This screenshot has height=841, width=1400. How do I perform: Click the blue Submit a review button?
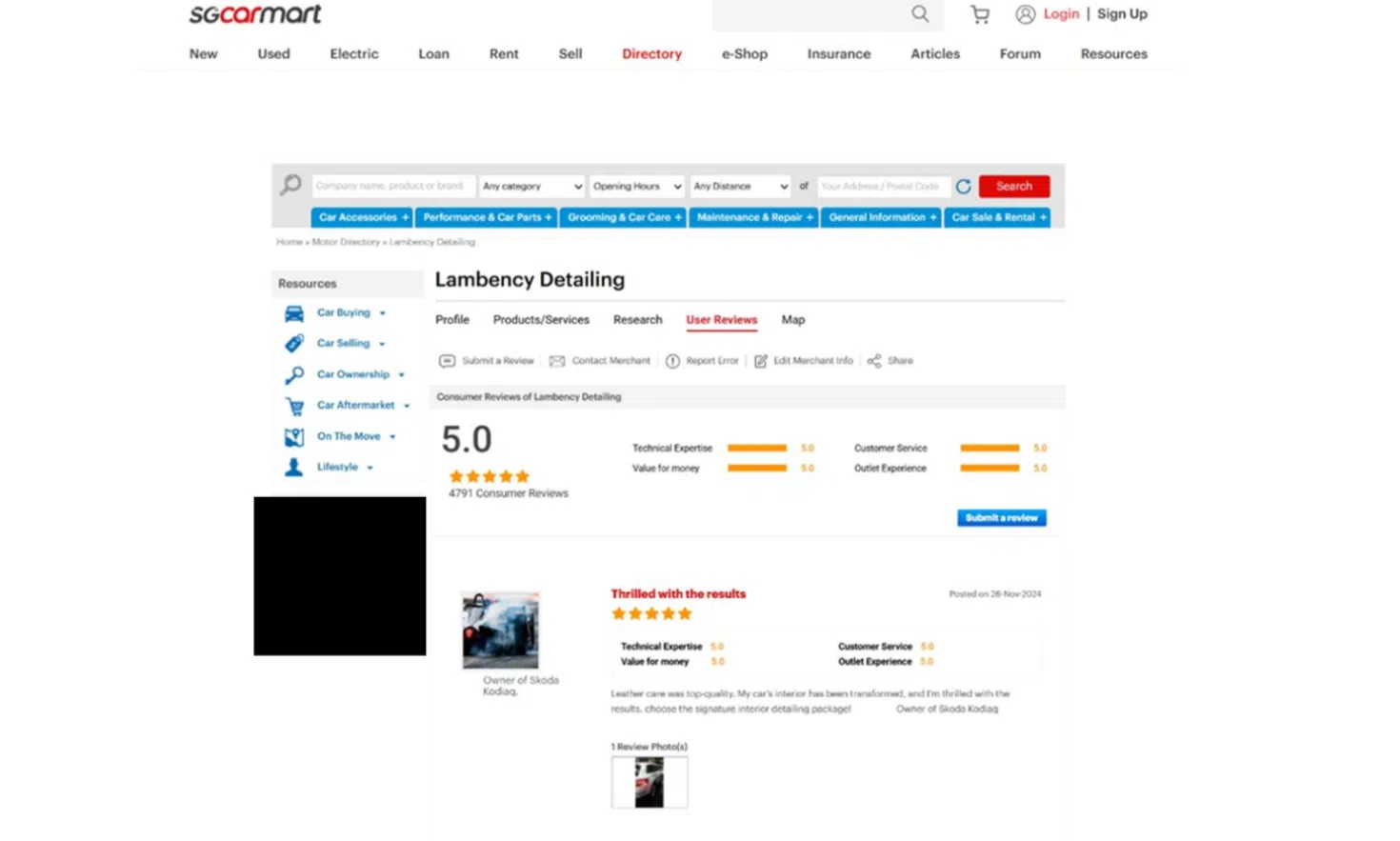(x=1001, y=518)
